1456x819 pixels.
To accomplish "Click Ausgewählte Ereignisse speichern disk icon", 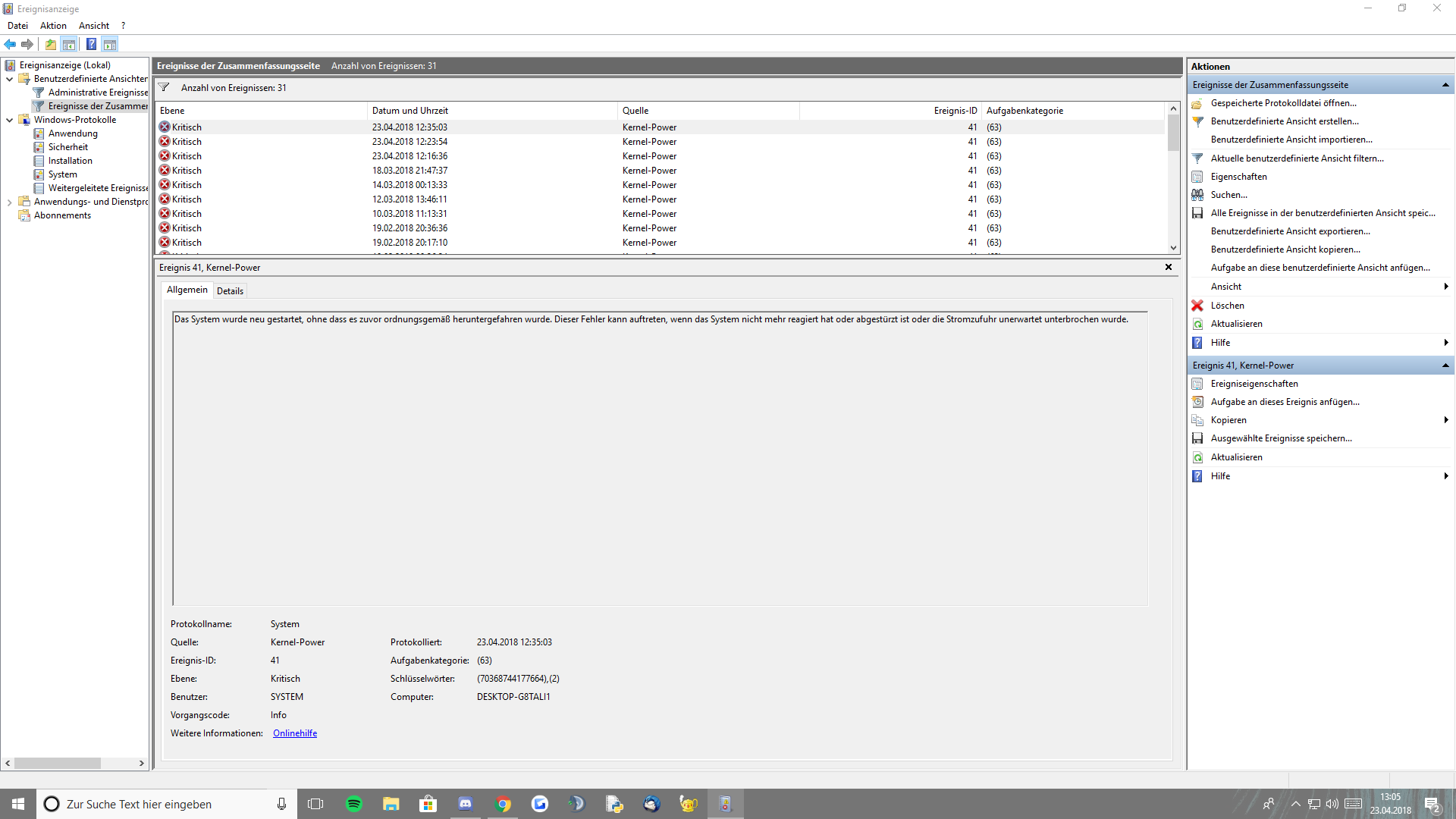I will 1197,438.
